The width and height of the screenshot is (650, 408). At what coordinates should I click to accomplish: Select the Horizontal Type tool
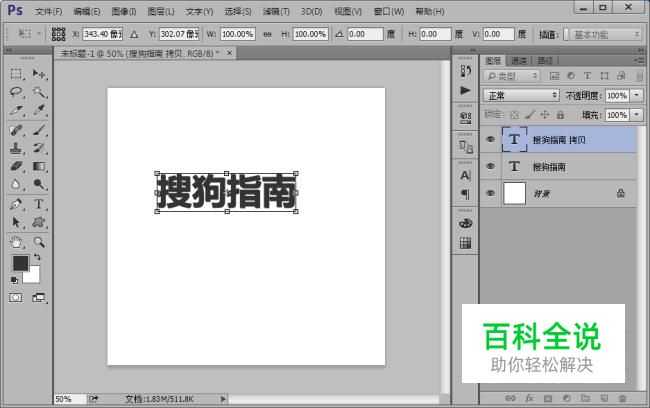point(39,204)
